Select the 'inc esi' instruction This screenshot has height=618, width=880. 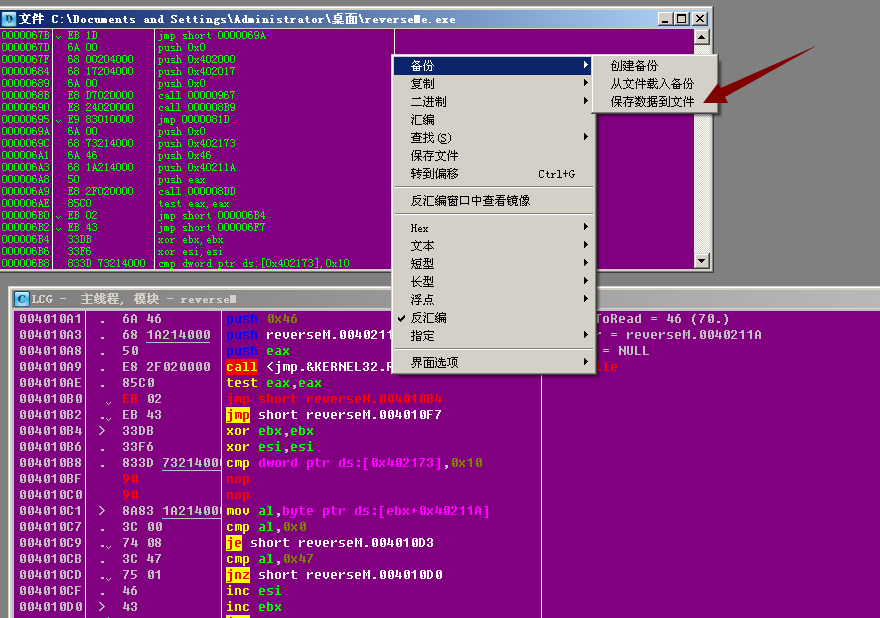pos(254,591)
